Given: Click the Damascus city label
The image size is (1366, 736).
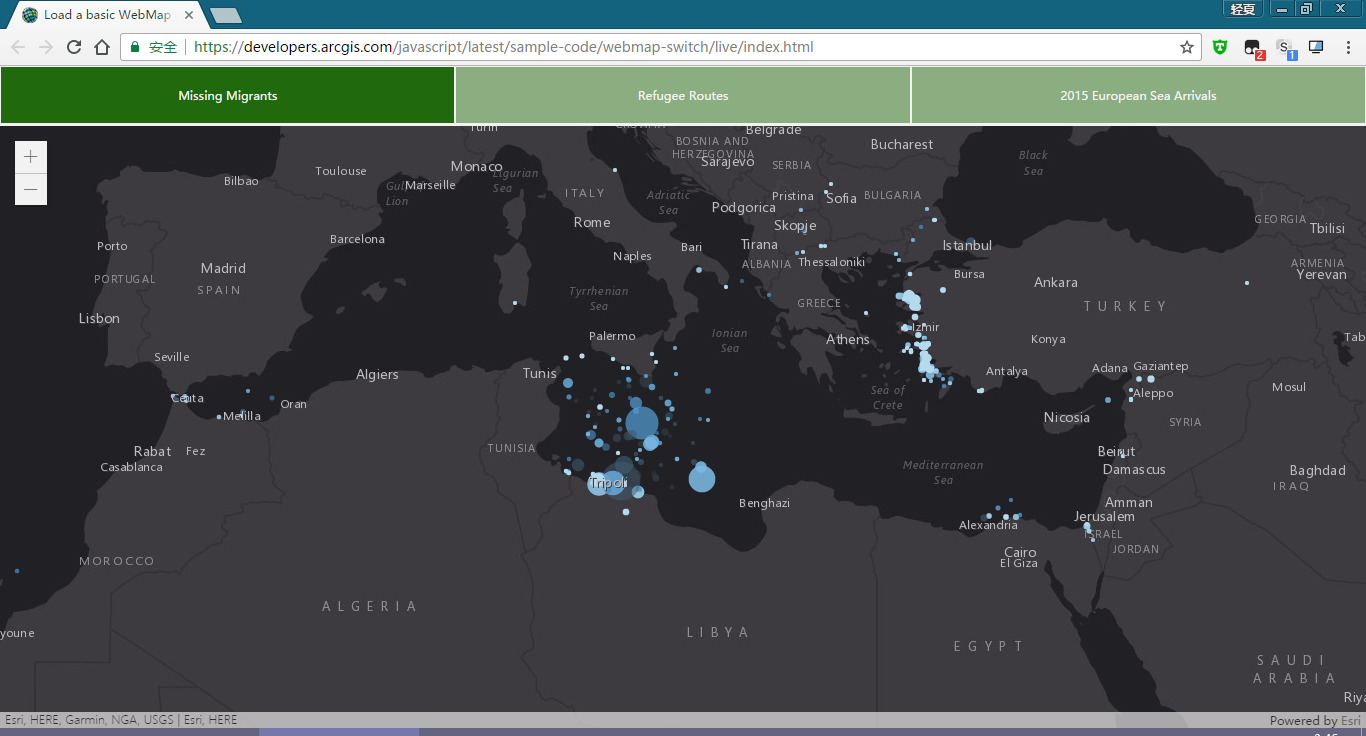Looking at the screenshot, I should pos(1134,470).
